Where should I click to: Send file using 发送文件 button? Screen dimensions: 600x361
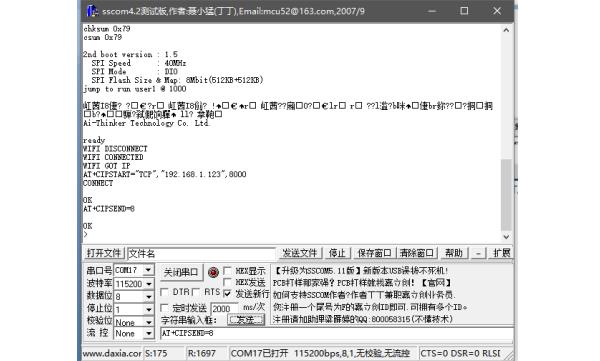(300, 253)
